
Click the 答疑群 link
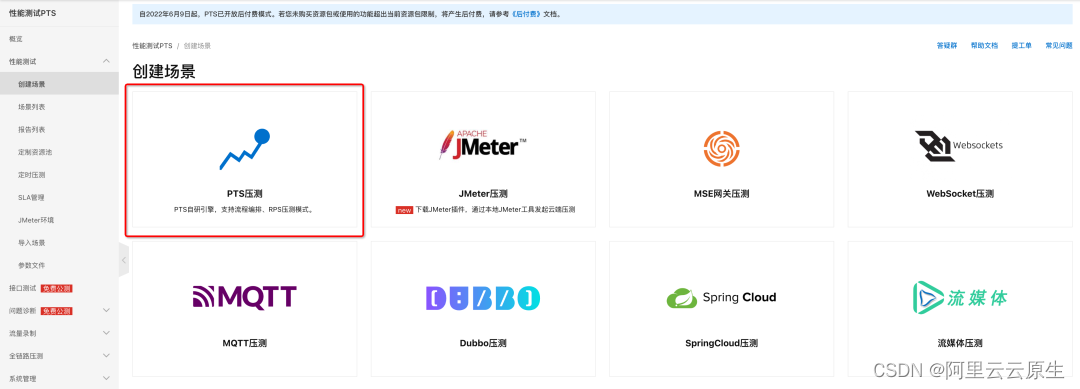(946, 45)
